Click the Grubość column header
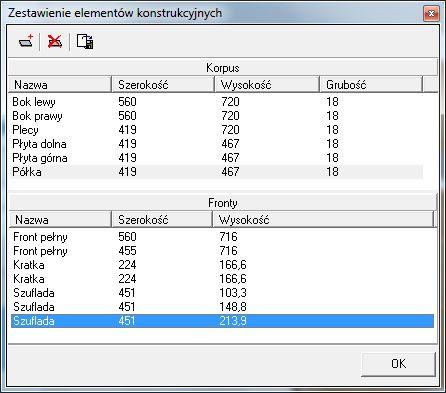Screen dimensions: 446x393 pos(371,85)
